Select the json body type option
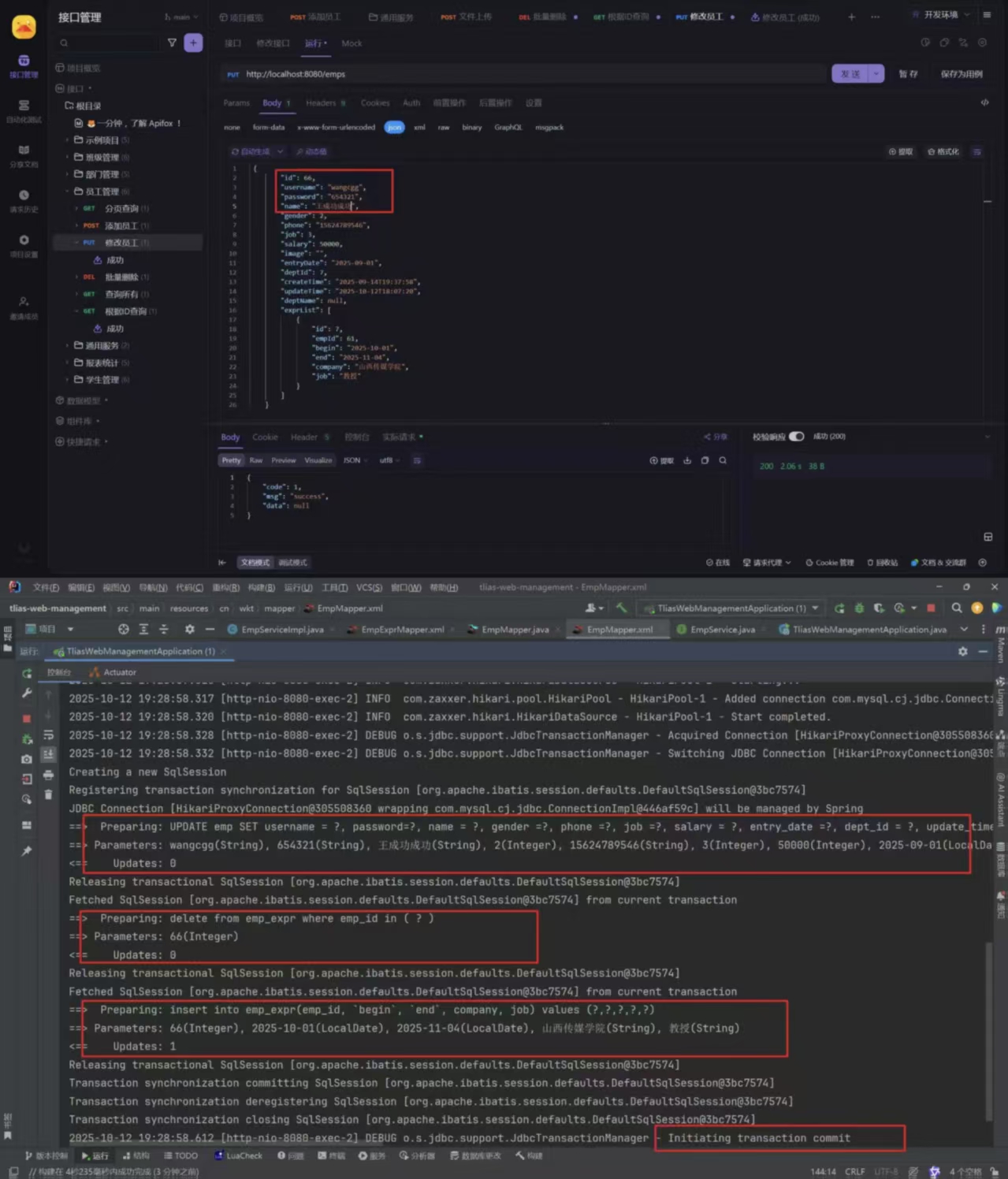The width and height of the screenshot is (1008, 1179). pyautogui.click(x=394, y=128)
